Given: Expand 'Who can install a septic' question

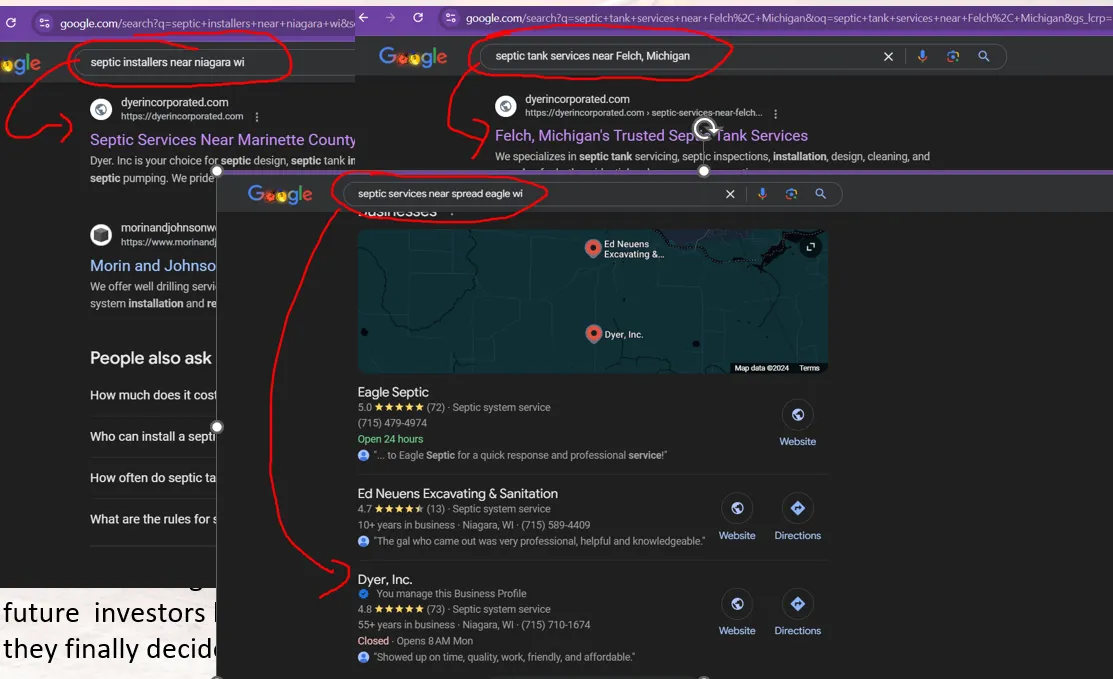Looking at the screenshot, I should [x=153, y=436].
